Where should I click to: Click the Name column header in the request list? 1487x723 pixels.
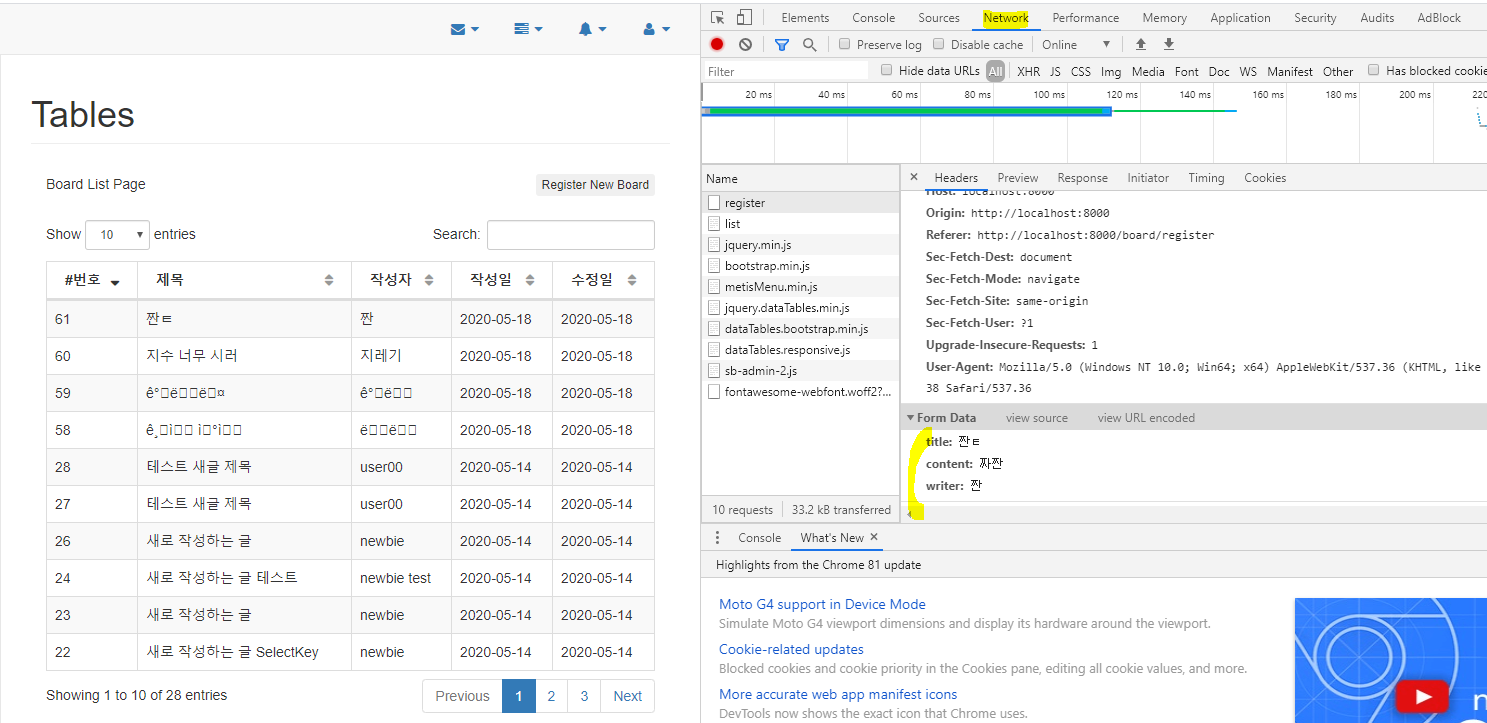click(801, 178)
